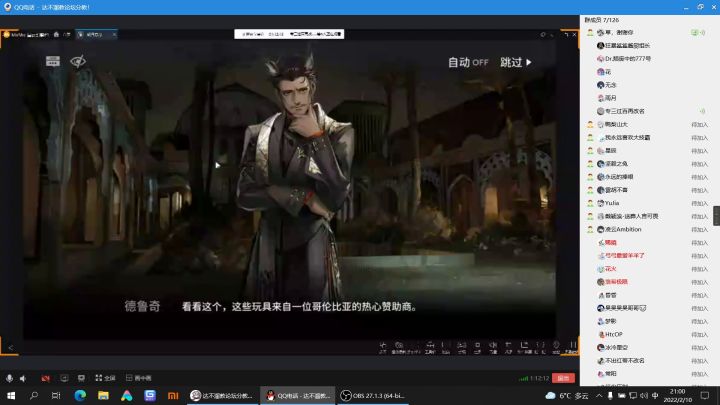Open the Xiaomi MI app on taskbar

pyautogui.click(x=173, y=395)
